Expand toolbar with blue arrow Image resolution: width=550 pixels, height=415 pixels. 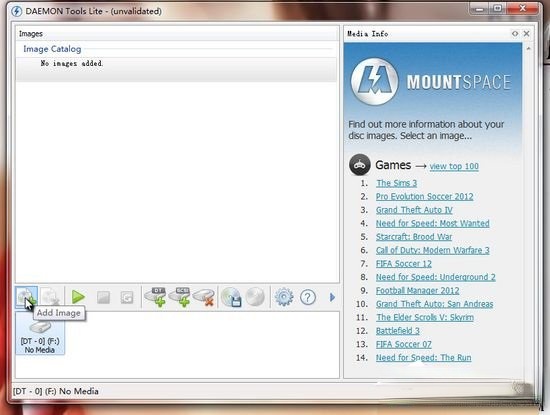(332, 297)
